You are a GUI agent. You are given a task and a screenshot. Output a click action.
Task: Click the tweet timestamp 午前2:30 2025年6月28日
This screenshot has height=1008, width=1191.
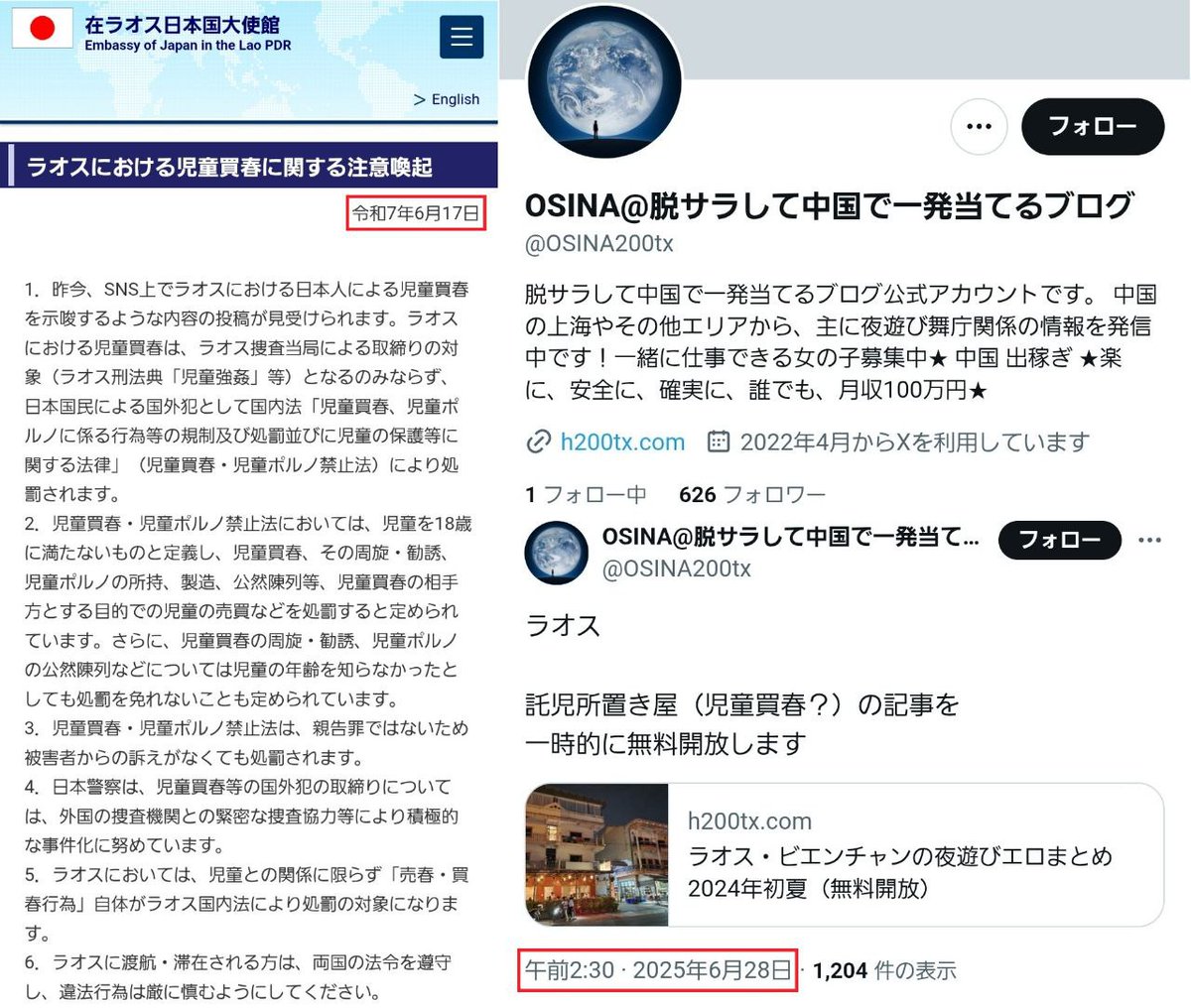pos(657,969)
